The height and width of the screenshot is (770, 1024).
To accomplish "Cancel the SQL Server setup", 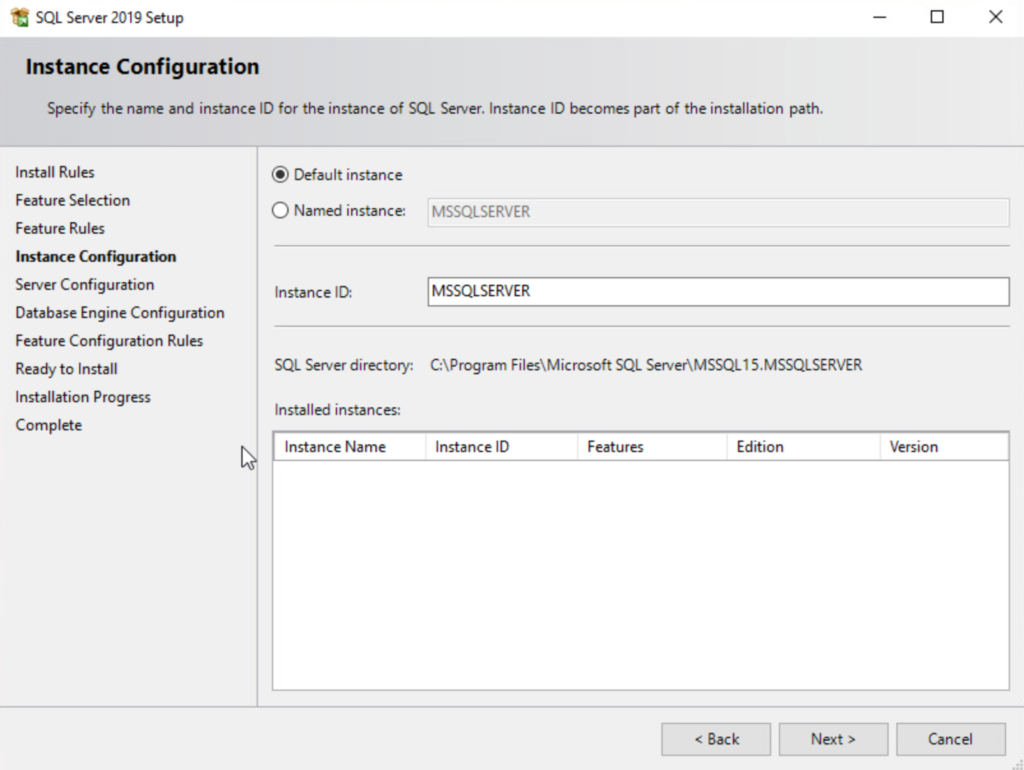I will 950,739.
